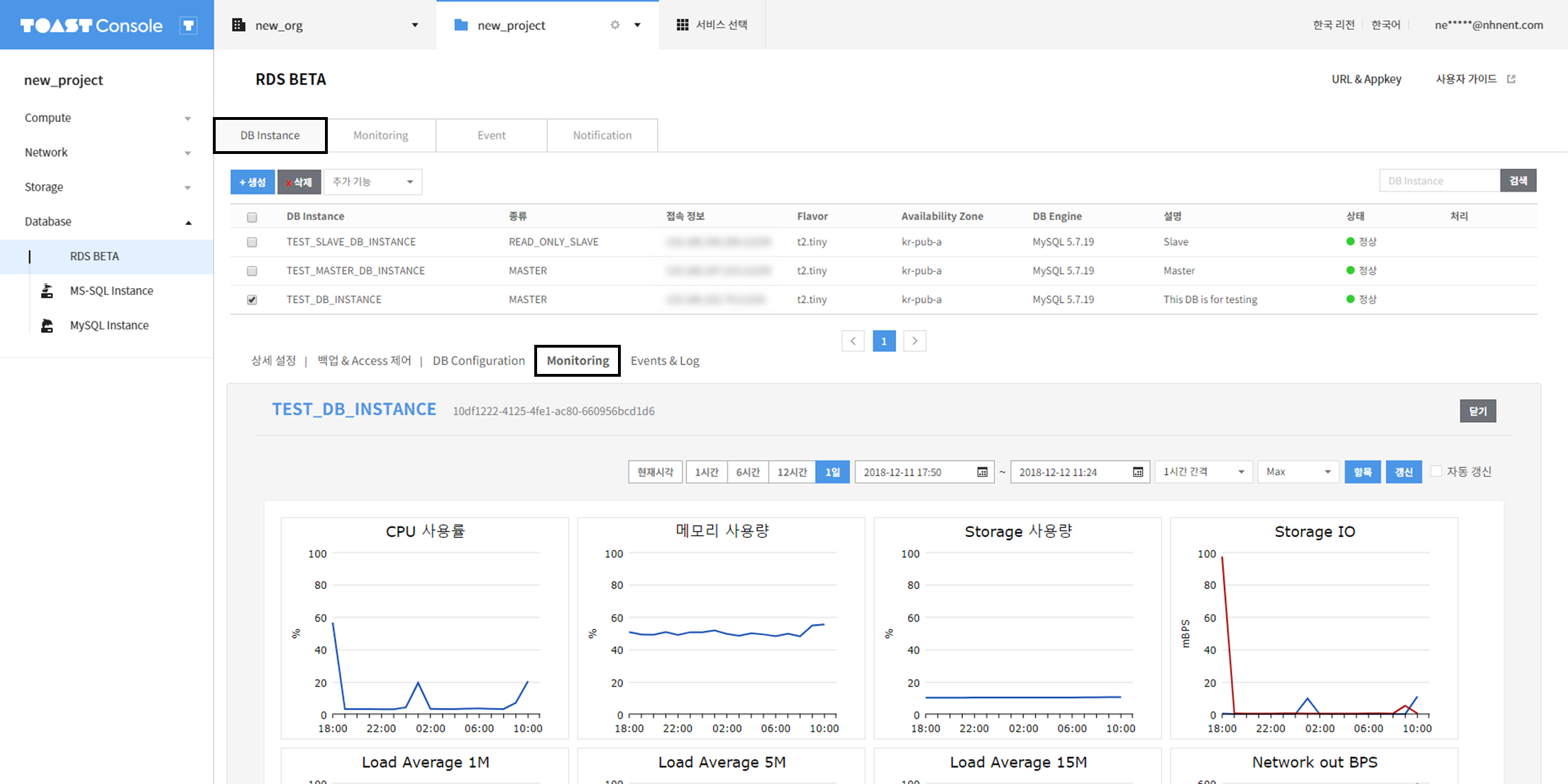Select the 12시간 range button

coord(792,472)
